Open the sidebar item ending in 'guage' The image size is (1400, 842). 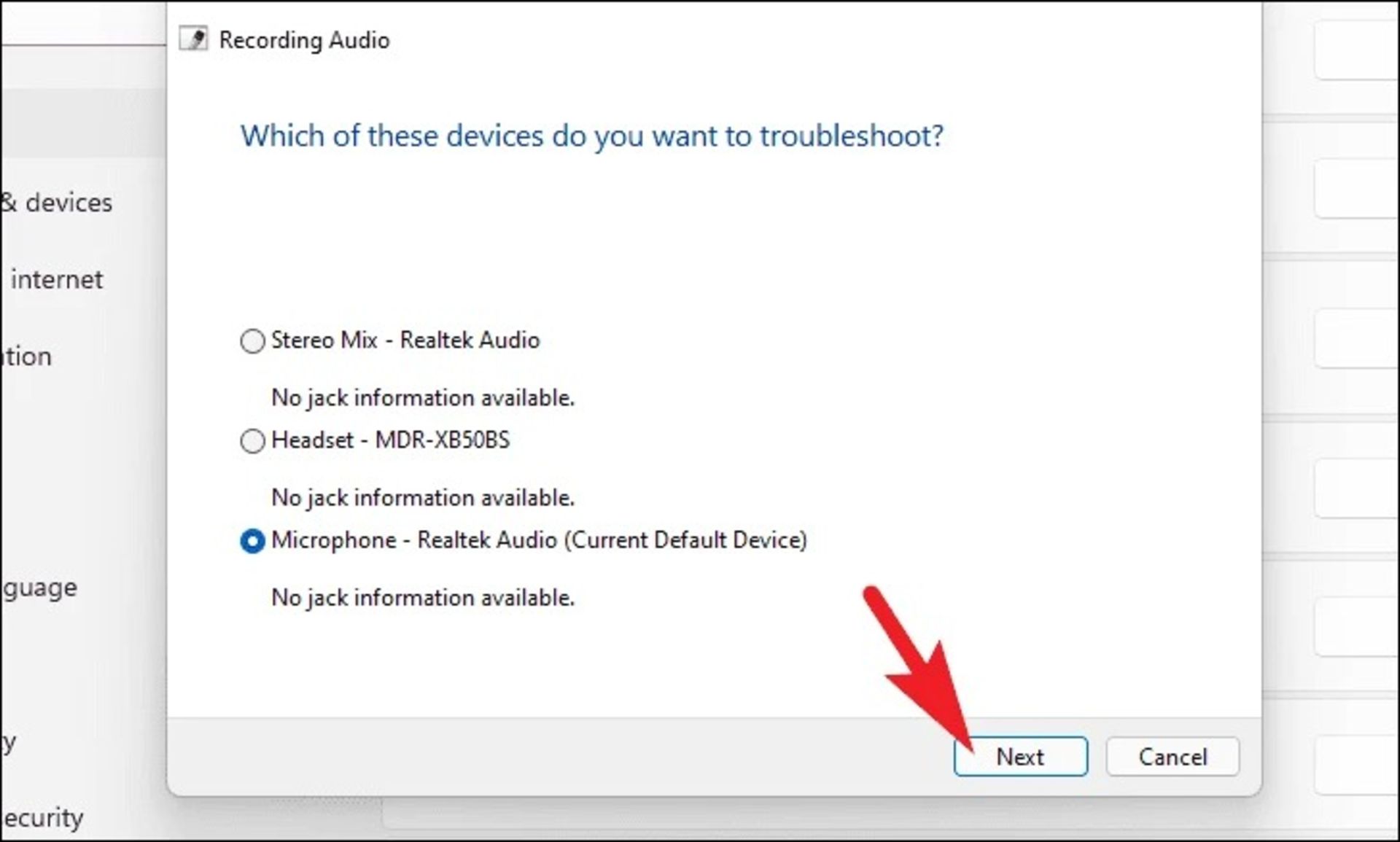pos(40,588)
